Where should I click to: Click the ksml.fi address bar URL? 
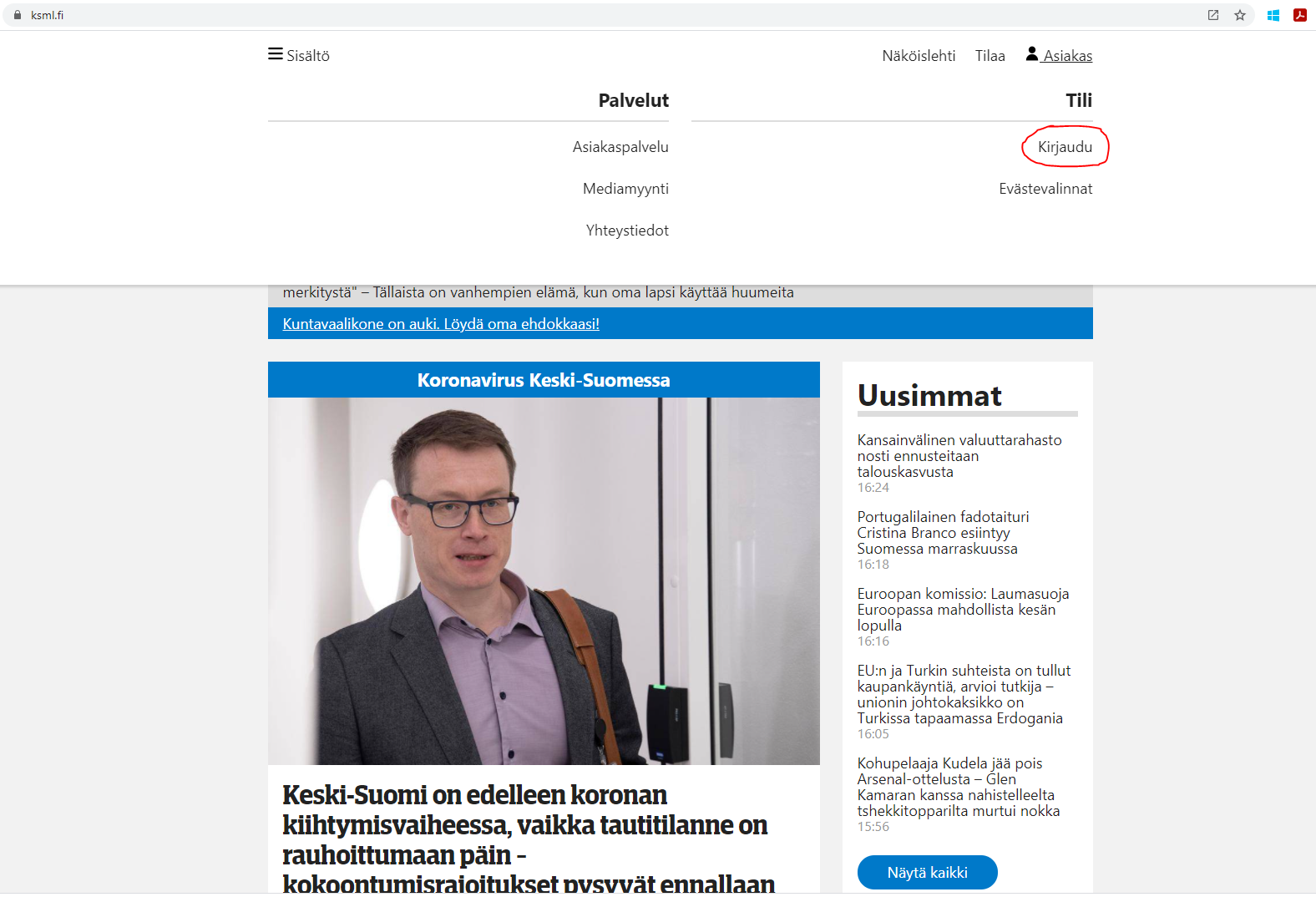(48, 15)
